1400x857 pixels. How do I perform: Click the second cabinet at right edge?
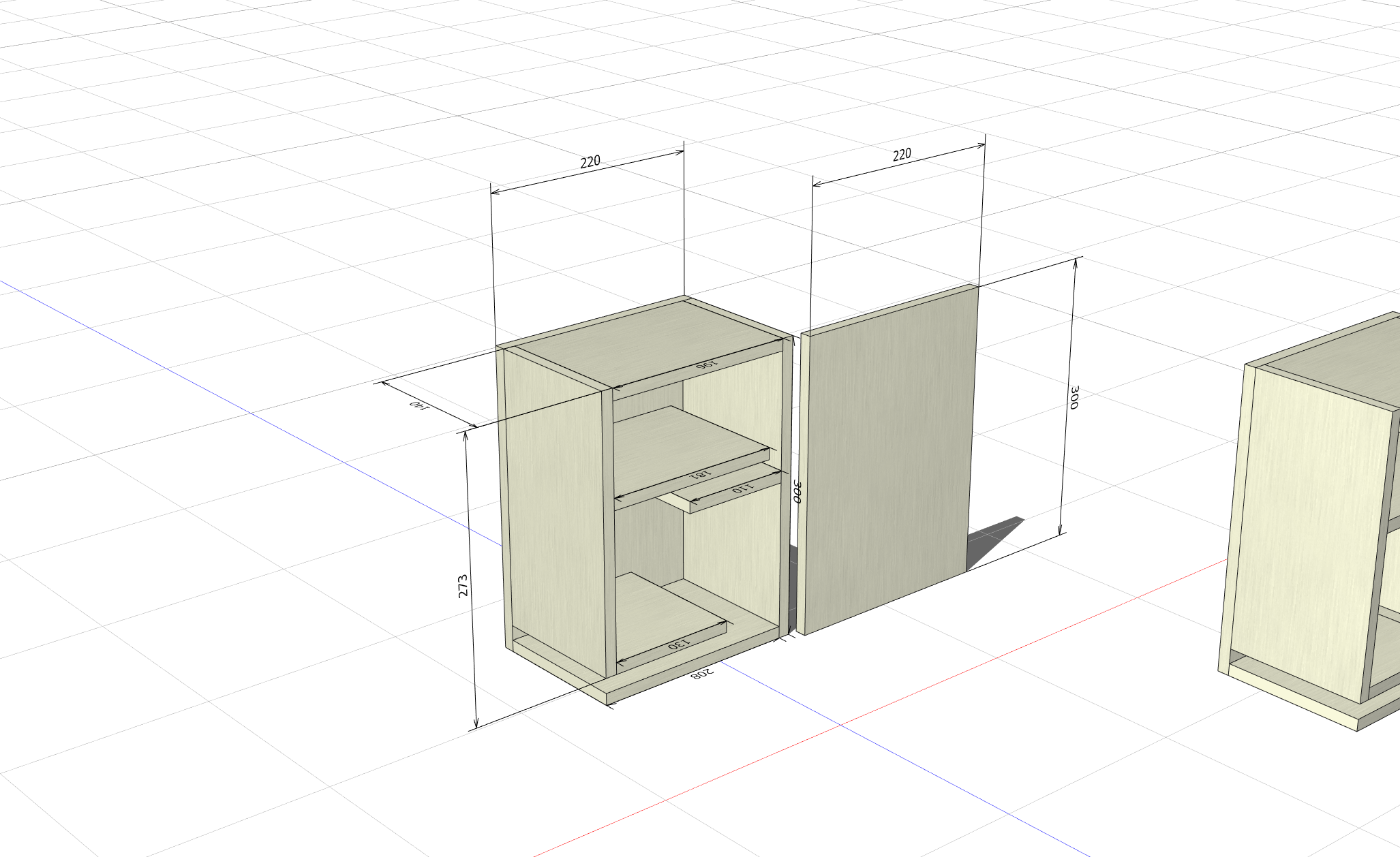point(1312,525)
